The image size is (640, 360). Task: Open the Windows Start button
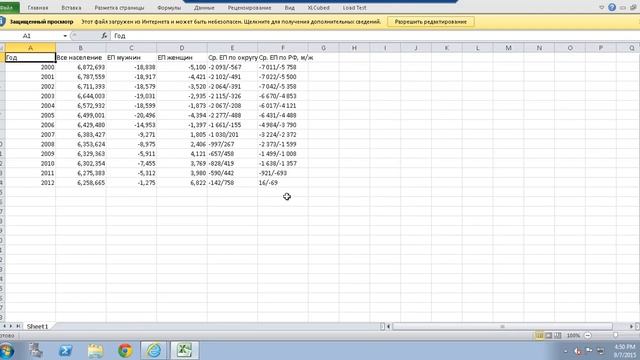click(x=7, y=351)
